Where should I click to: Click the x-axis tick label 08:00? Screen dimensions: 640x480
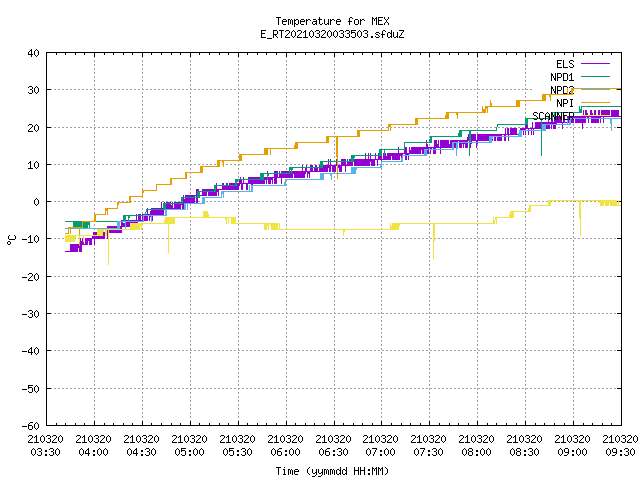click(x=476, y=452)
